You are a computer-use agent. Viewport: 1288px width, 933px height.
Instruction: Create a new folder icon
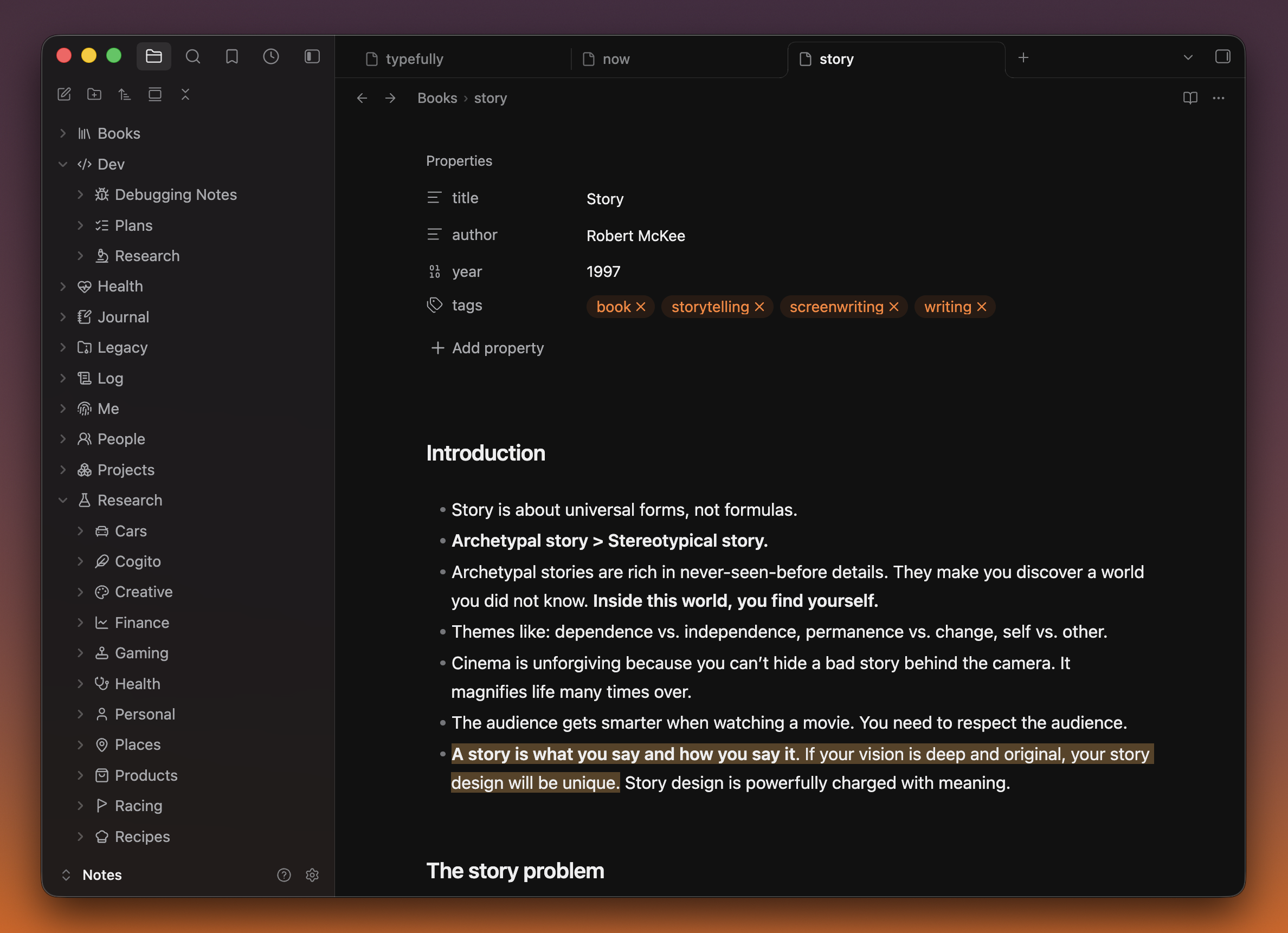point(94,94)
